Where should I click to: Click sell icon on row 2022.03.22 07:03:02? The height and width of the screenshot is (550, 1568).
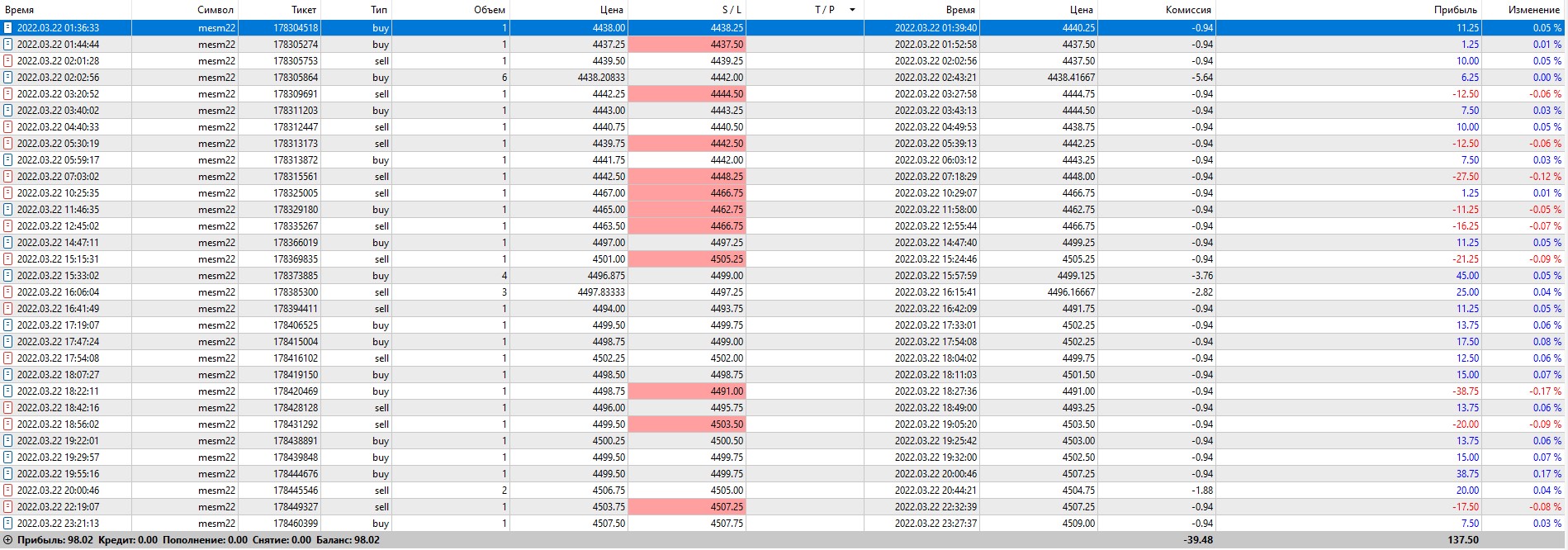tap(8, 177)
